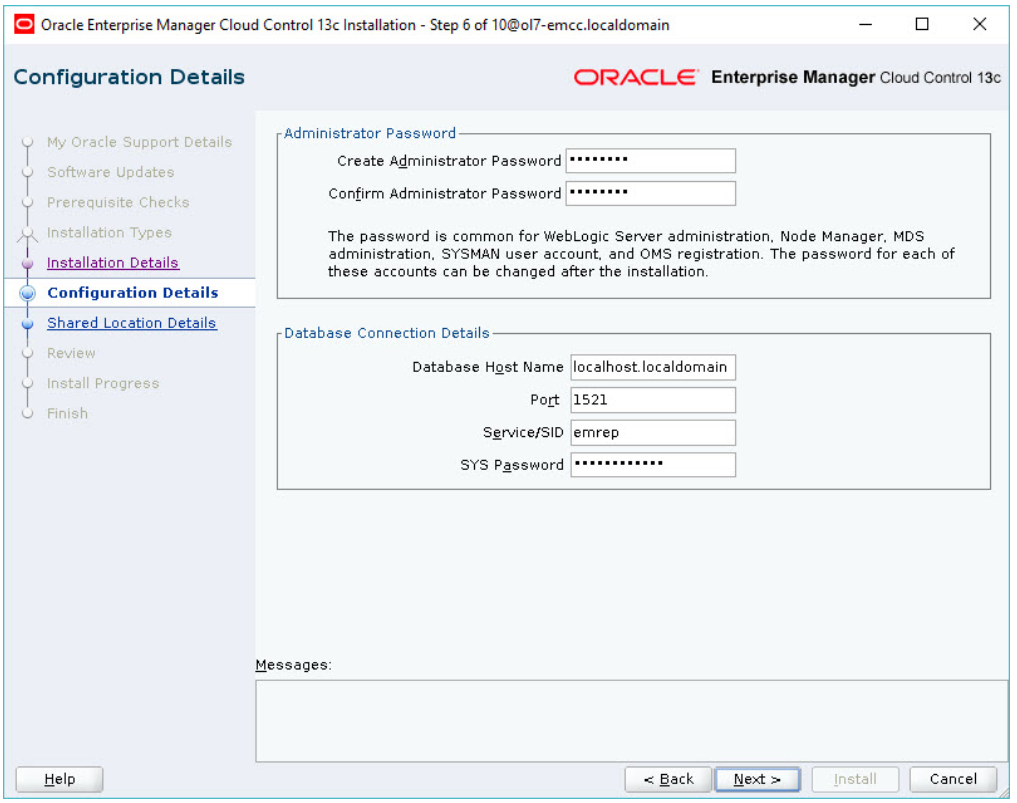Click the Service/SID field with emrep
Screen dimensions: 1017x803
(x=653, y=433)
